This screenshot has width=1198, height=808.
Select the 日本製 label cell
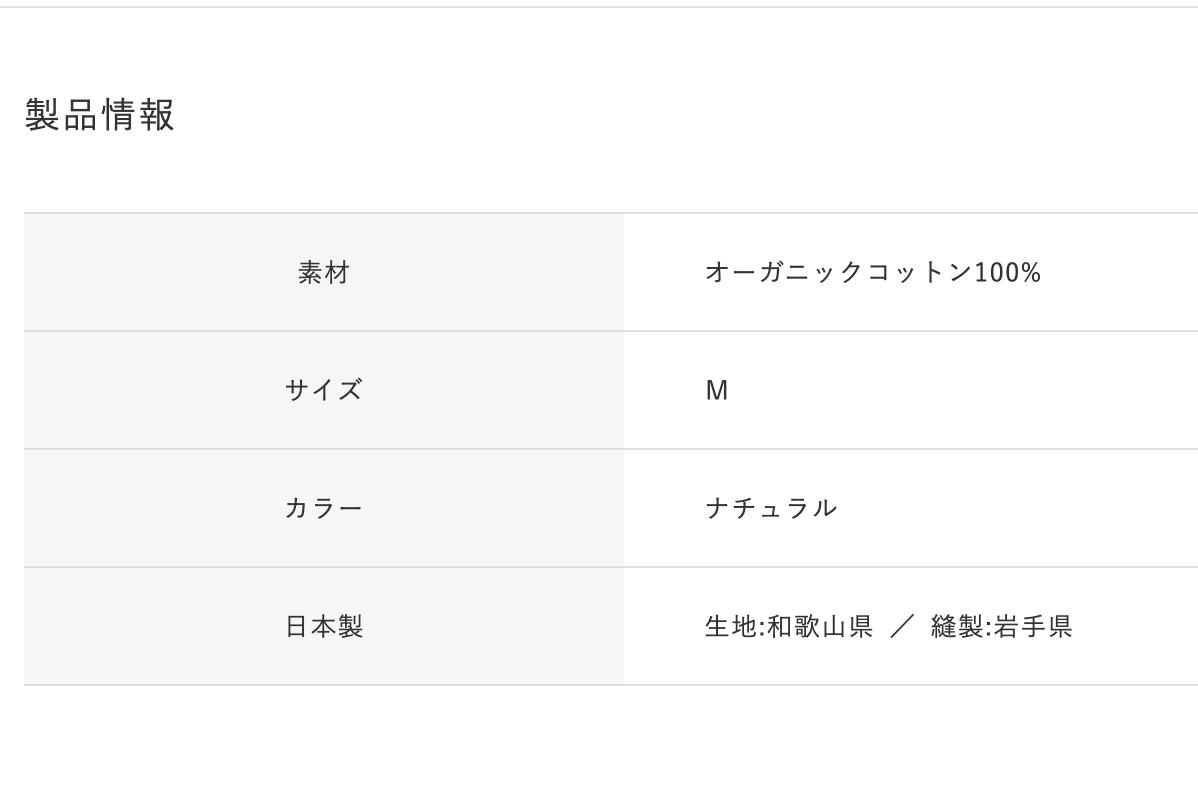pos(323,627)
